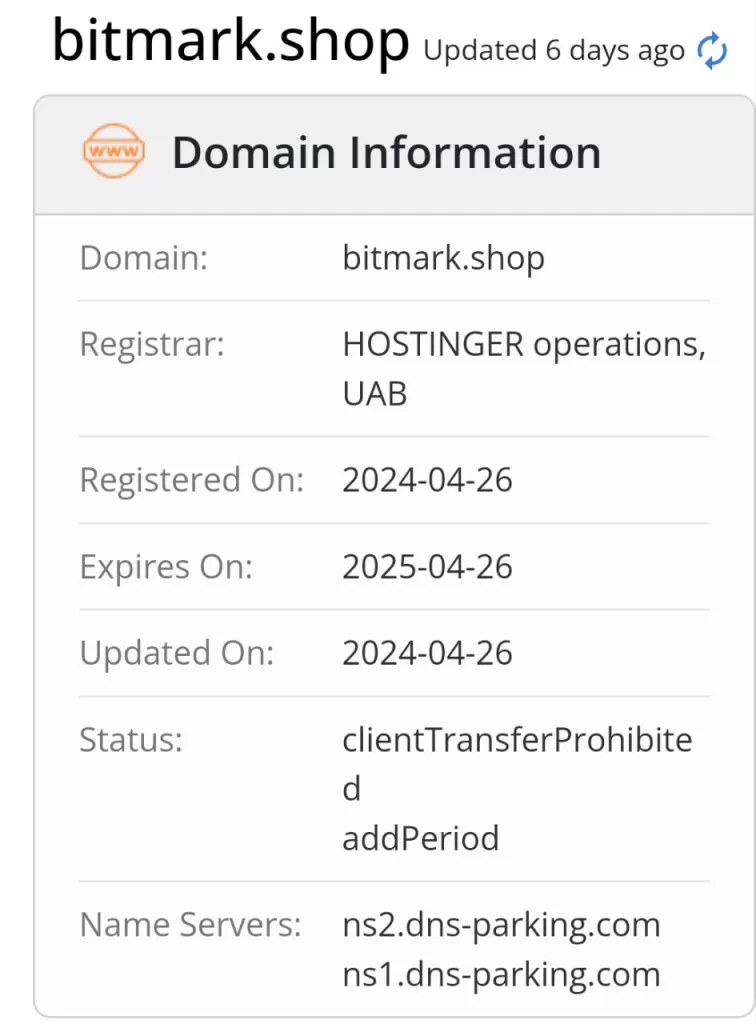Click the Domain: field label
Screen dimensions: 756x1024
(143, 258)
